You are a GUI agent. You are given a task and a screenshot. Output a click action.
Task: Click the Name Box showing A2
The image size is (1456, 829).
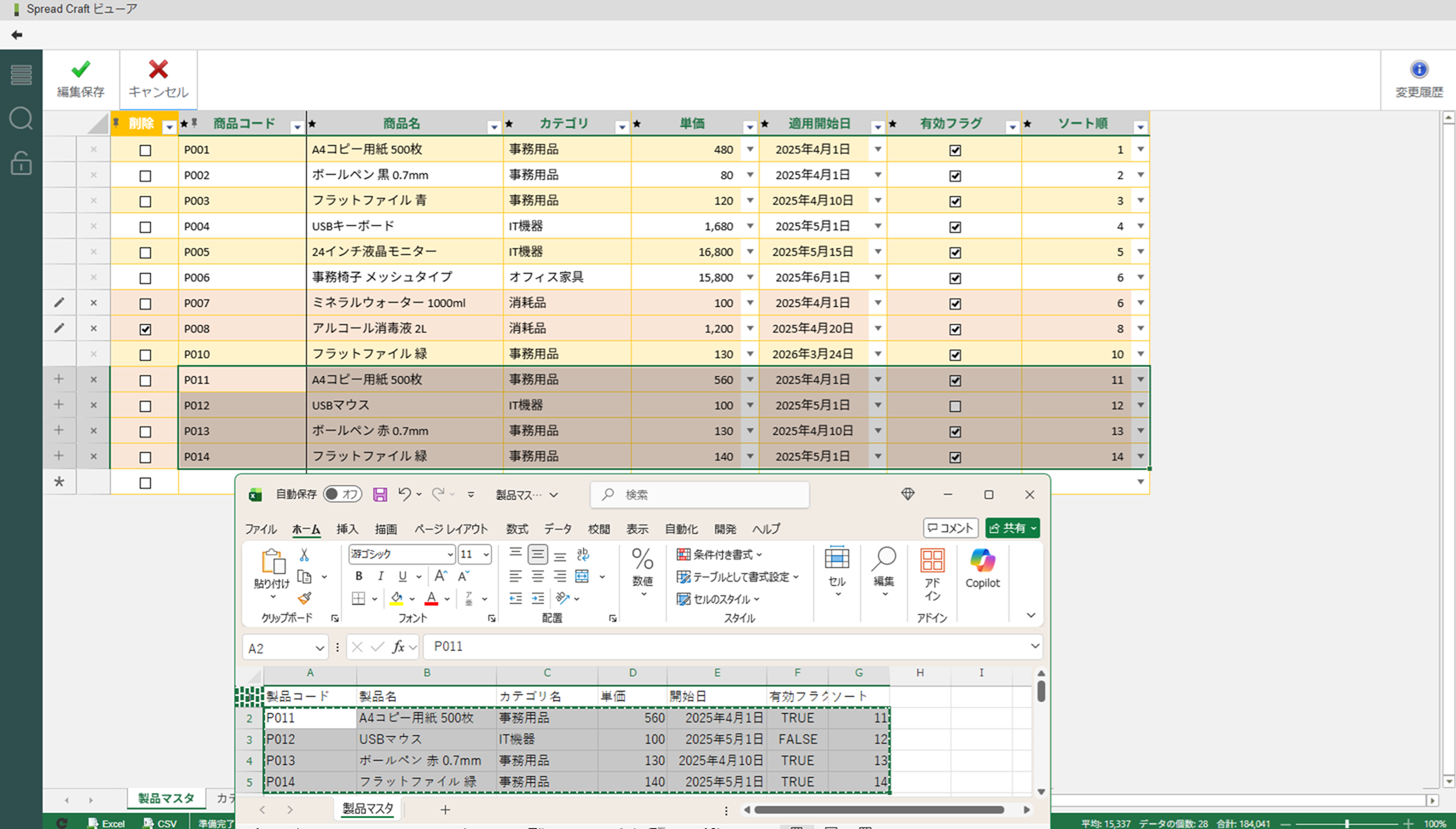coord(279,646)
